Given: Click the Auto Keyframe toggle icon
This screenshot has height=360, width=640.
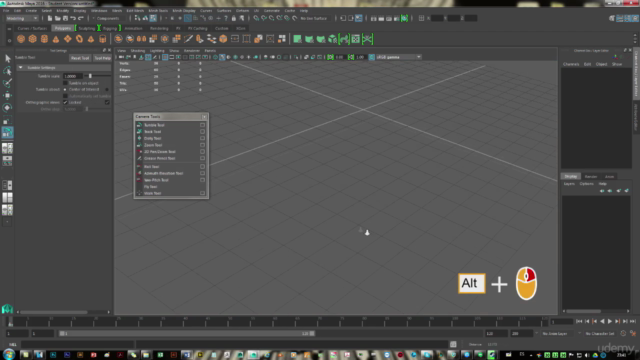Looking at the screenshot, I should [x=623, y=333].
